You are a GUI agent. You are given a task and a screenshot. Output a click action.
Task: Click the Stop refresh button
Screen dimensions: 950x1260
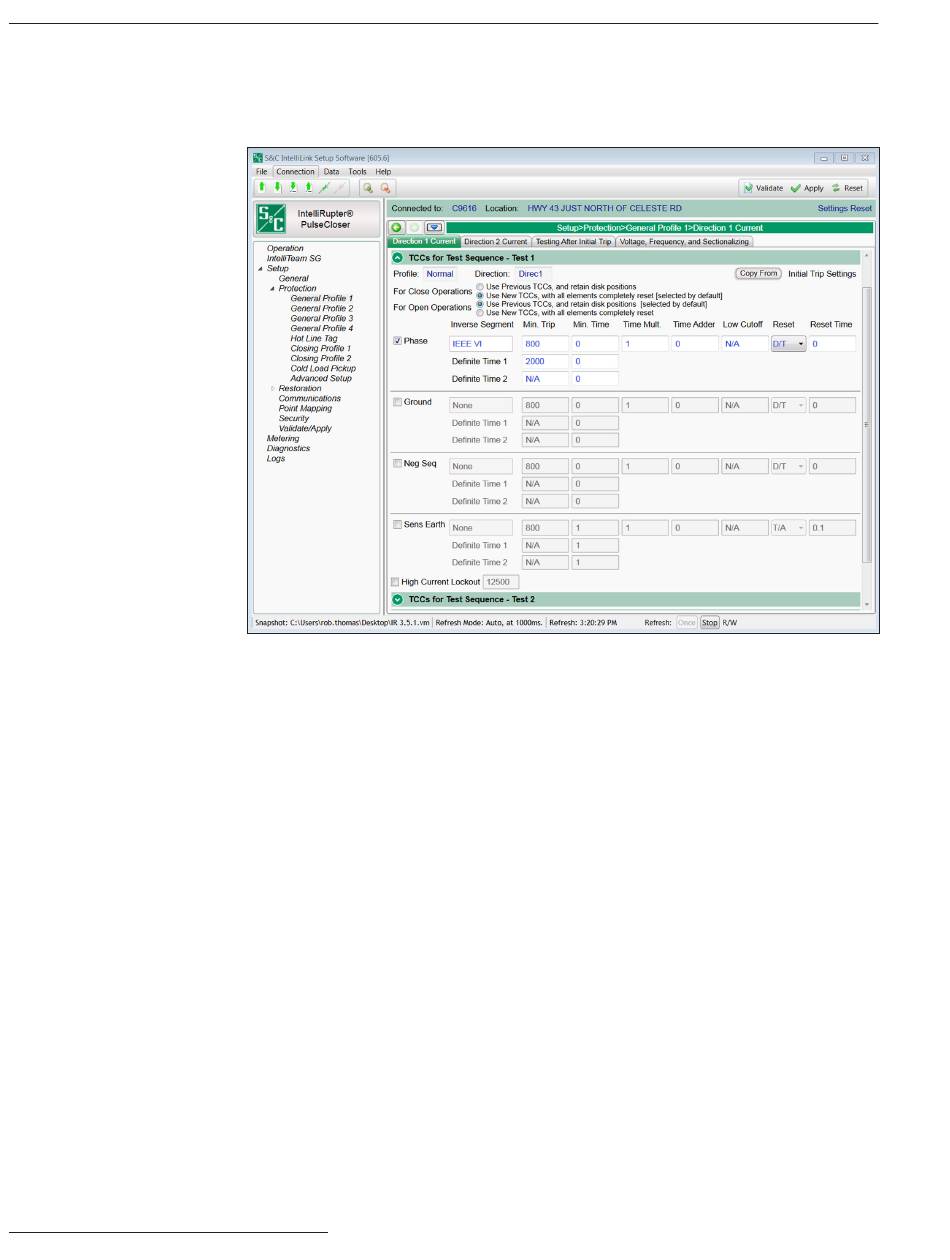[x=709, y=622]
